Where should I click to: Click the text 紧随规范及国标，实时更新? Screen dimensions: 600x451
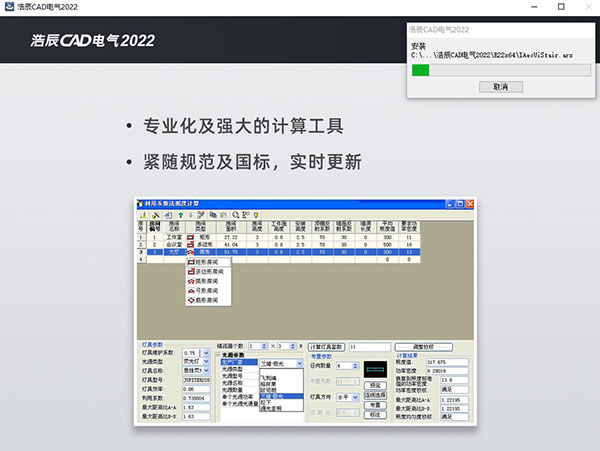pos(253,162)
